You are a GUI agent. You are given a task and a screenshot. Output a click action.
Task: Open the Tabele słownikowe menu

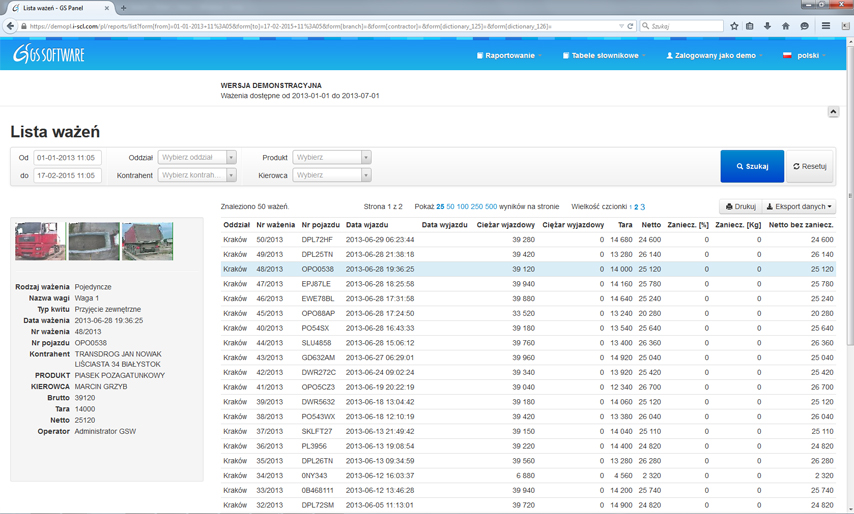[x=603, y=56]
